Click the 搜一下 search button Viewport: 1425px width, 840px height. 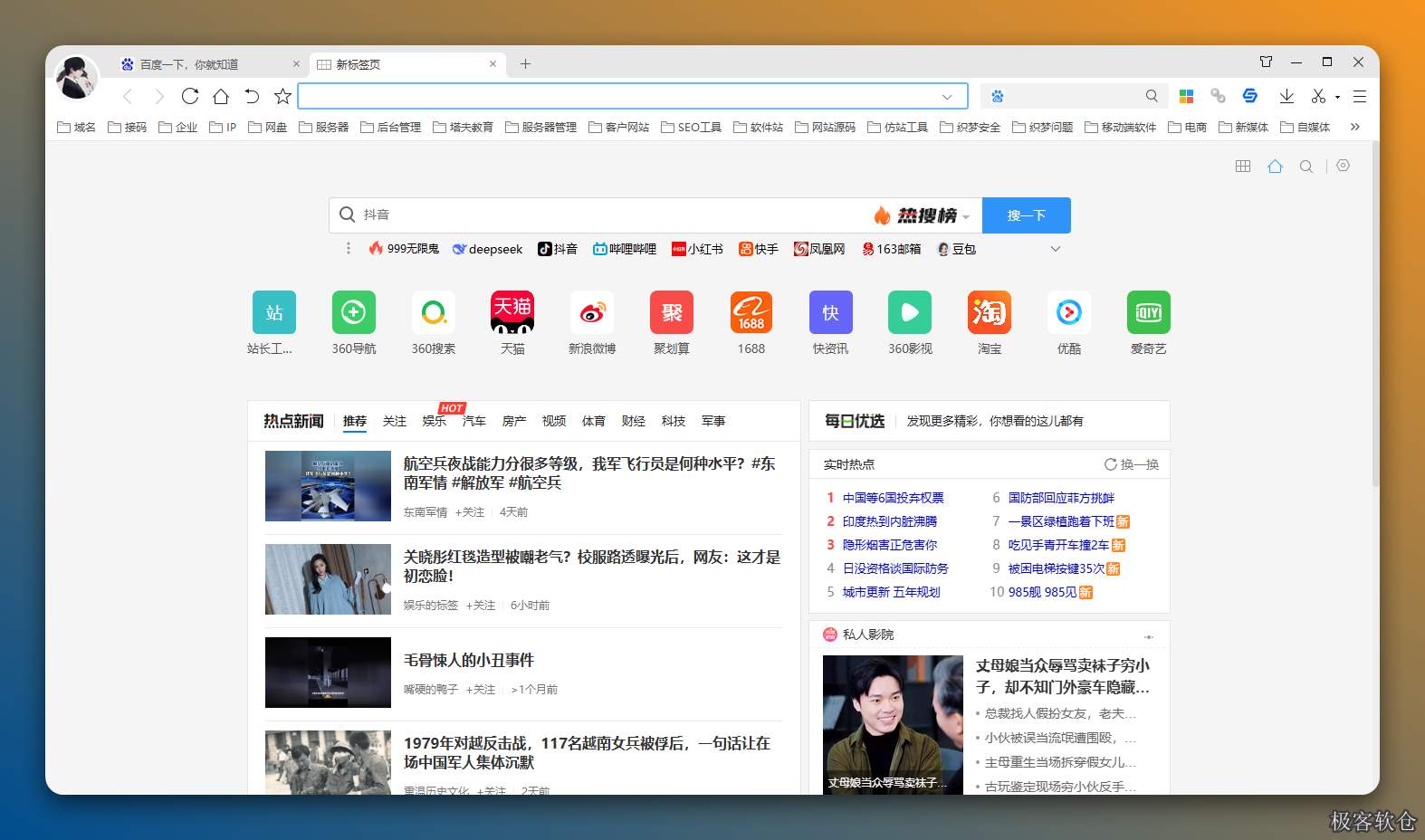pos(1027,215)
